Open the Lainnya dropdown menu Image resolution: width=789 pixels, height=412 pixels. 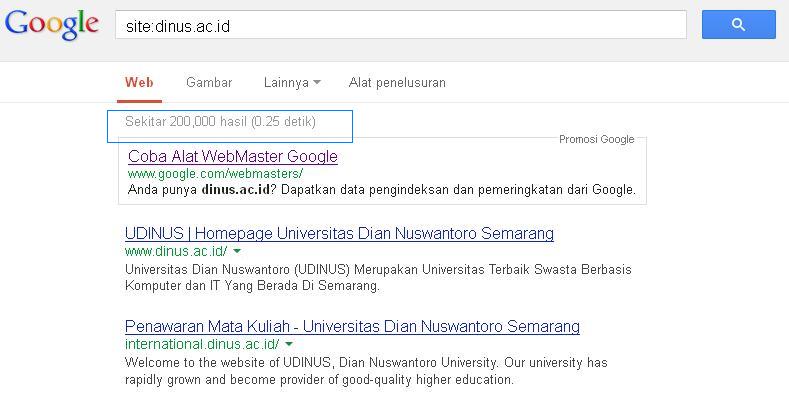(292, 83)
